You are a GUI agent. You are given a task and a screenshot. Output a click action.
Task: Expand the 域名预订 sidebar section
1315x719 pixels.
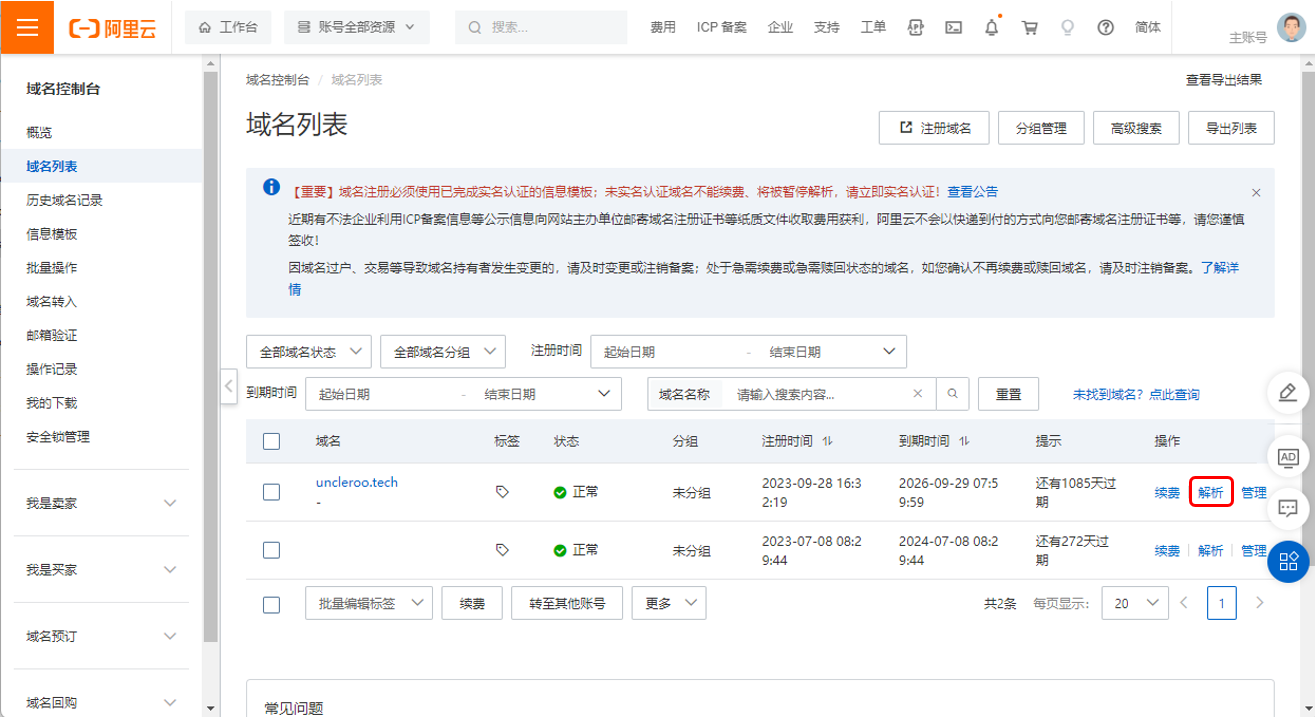point(102,636)
